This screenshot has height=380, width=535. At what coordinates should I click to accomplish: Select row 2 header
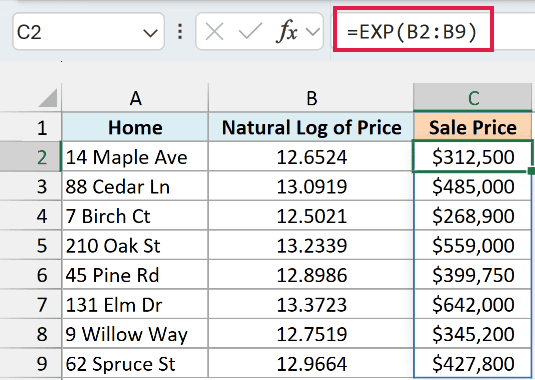tap(31, 157)
